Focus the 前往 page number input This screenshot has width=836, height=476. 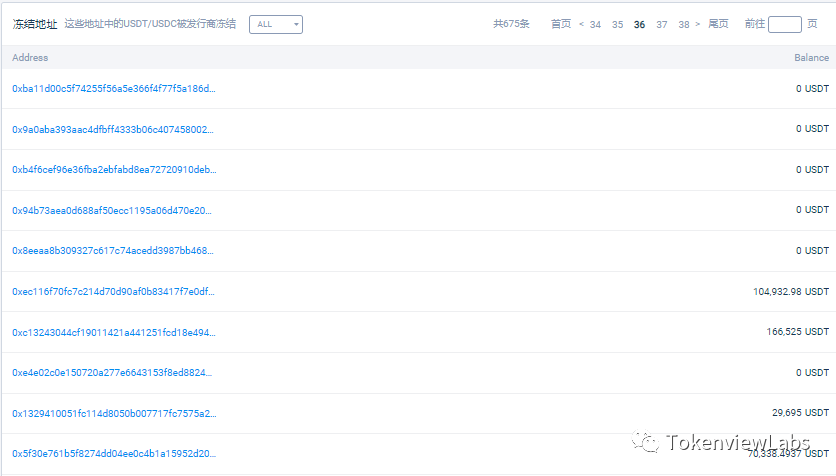click(784, 24)
